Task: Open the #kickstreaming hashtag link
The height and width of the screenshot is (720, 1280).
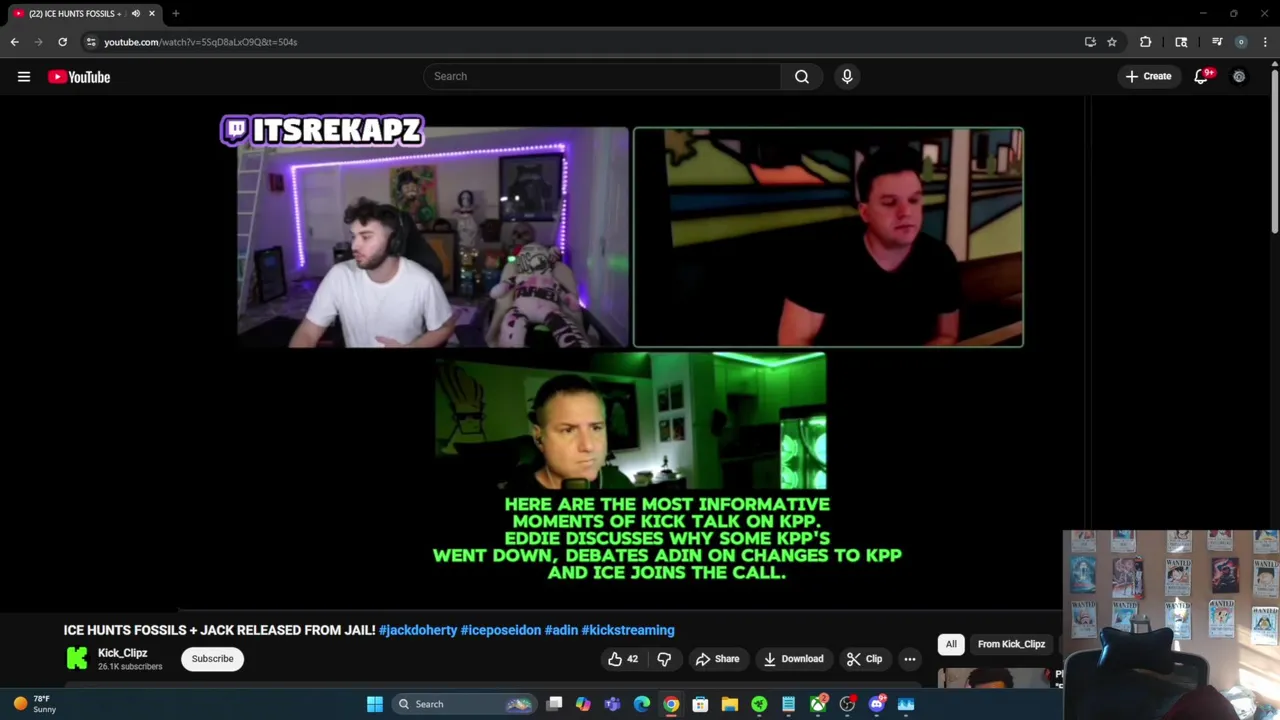Action: click(628, 630)
